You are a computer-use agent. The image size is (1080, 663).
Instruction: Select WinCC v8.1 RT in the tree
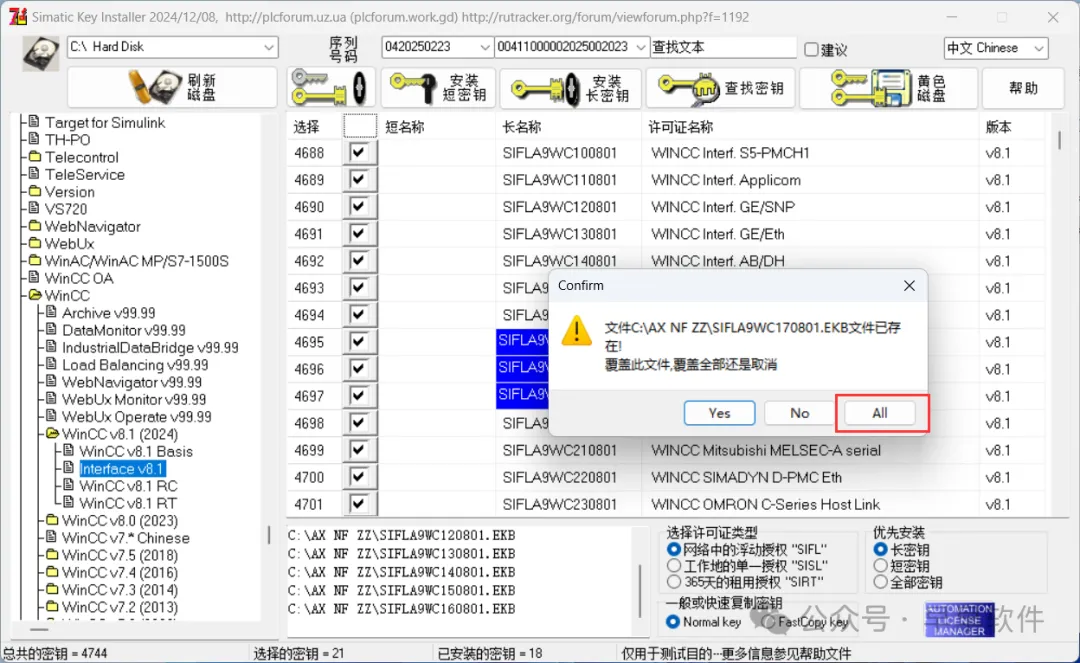click(127, 503)
